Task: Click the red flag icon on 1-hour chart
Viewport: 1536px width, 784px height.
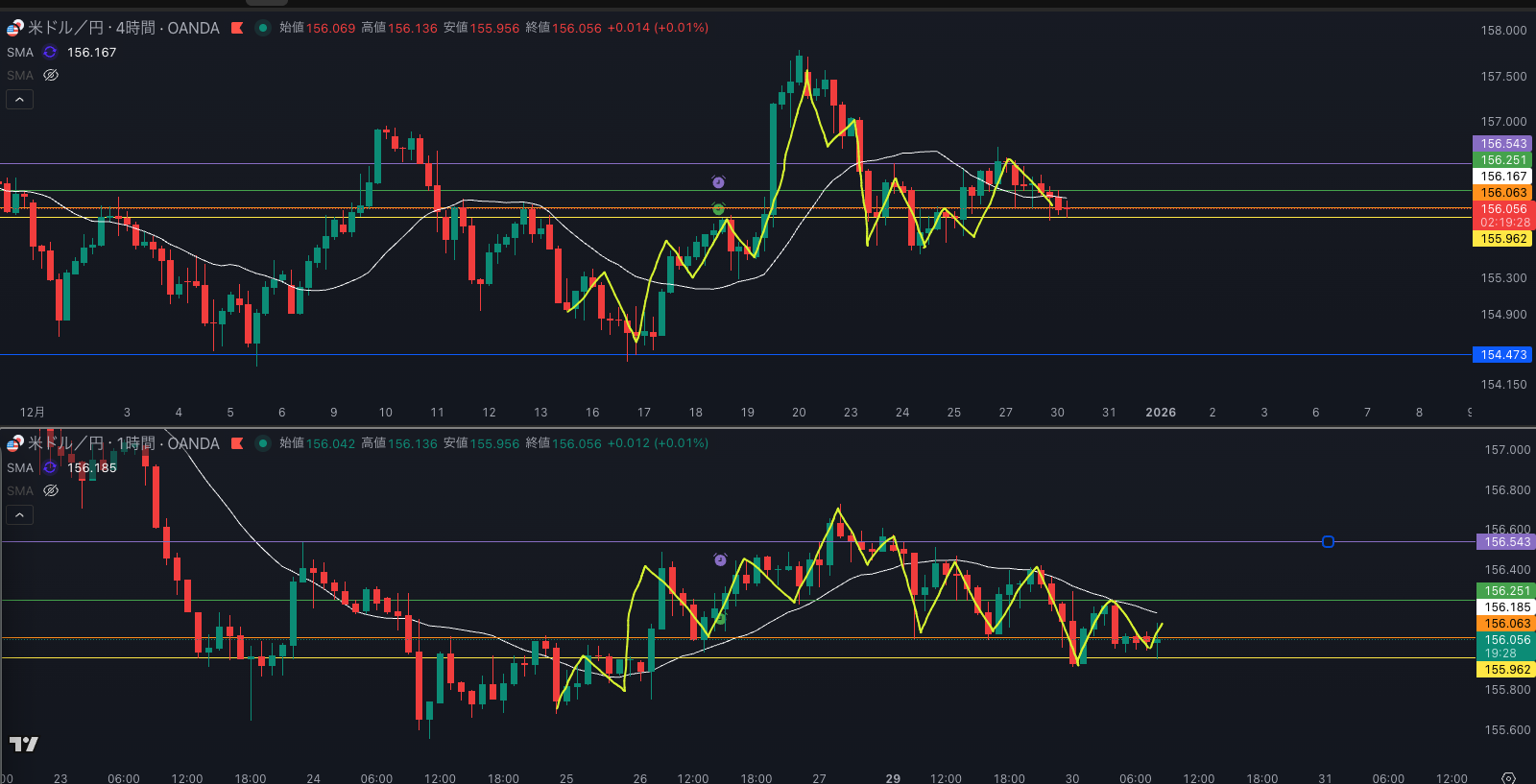Action: click(x=237, y=443)
